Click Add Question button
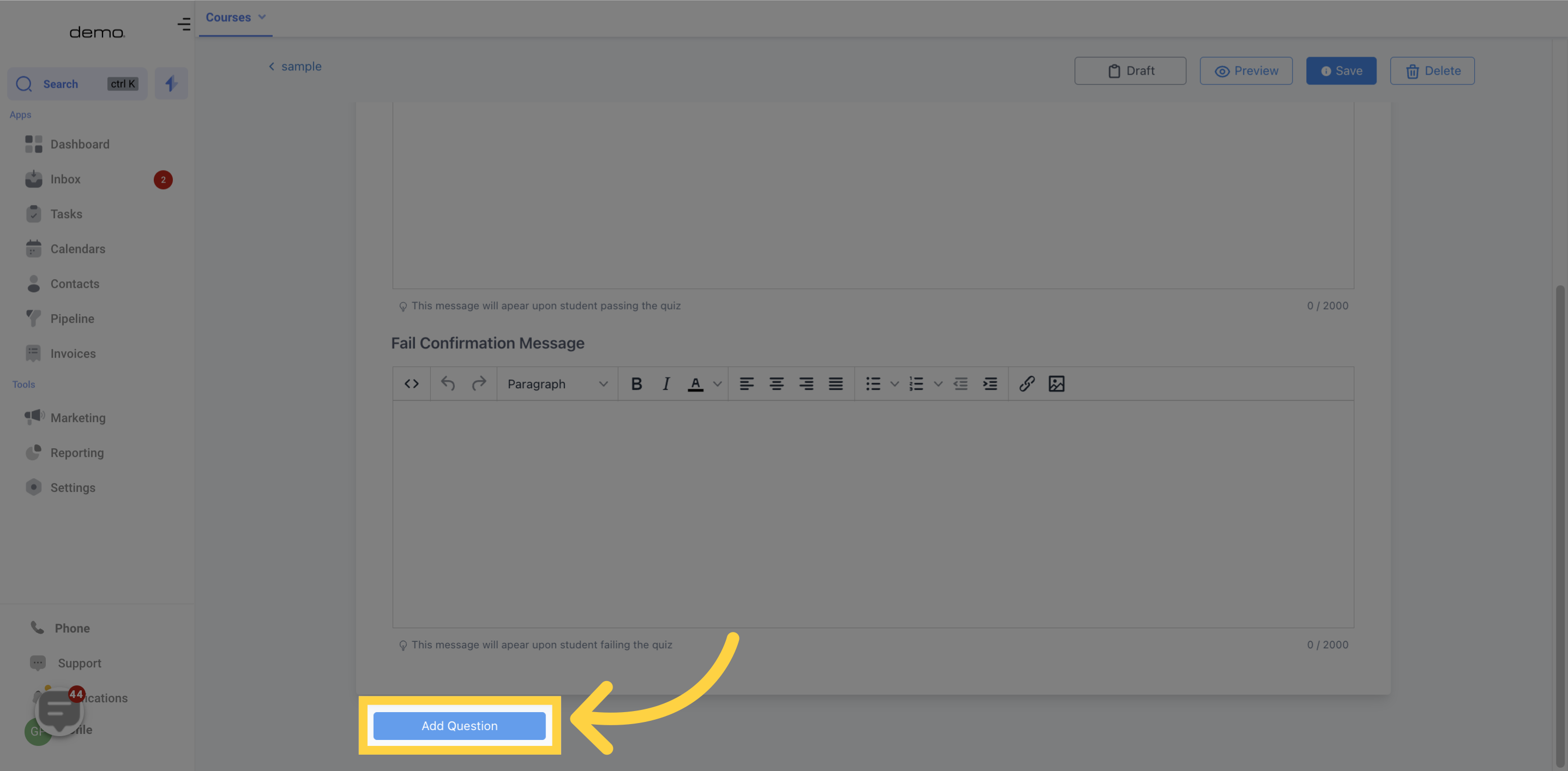 459,725
